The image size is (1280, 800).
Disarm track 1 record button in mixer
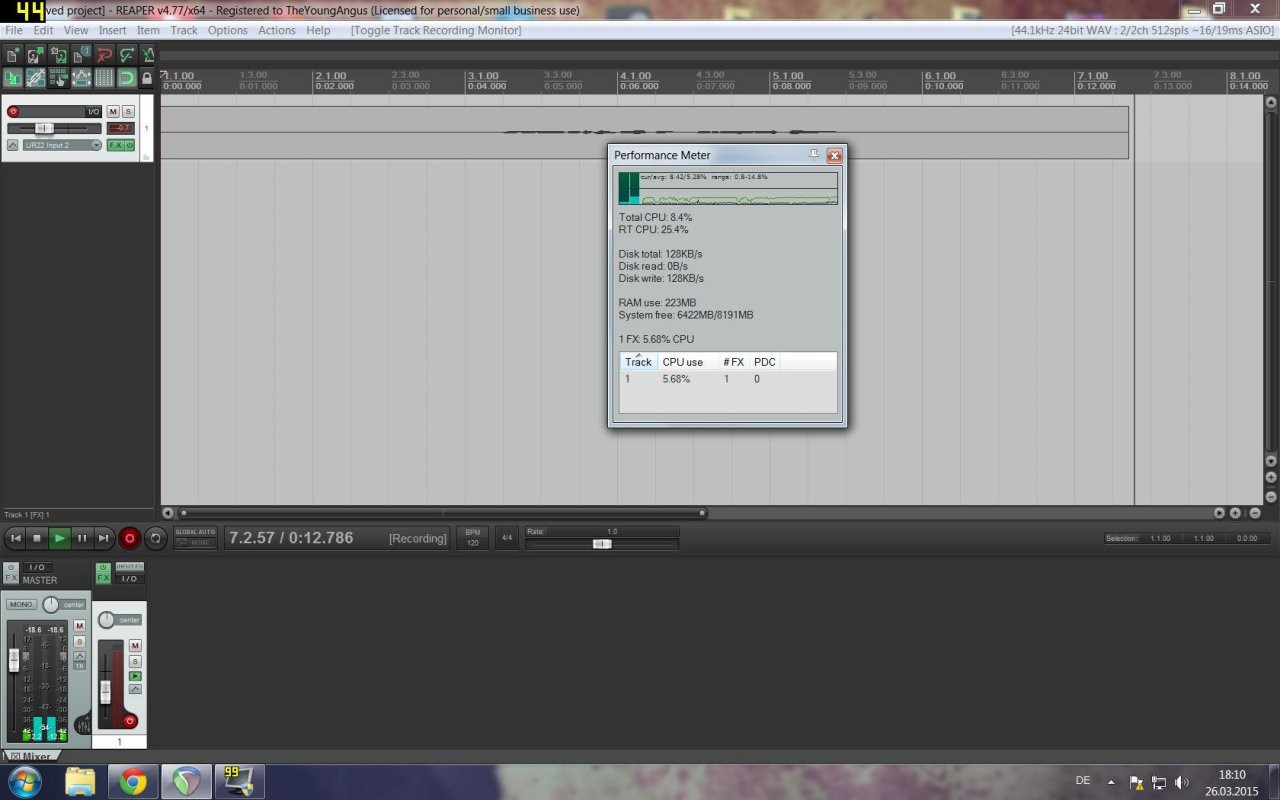[x=130, y=721]
